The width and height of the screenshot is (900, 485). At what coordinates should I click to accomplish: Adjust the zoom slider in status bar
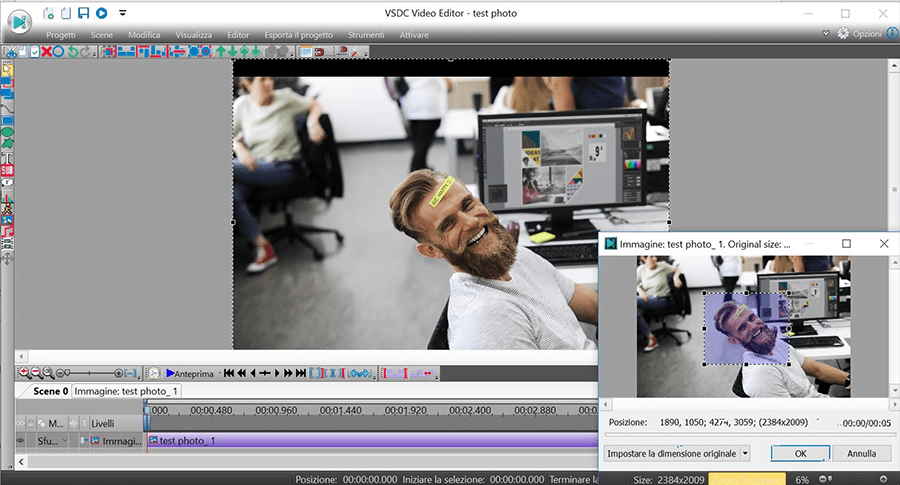click(852, 479)
